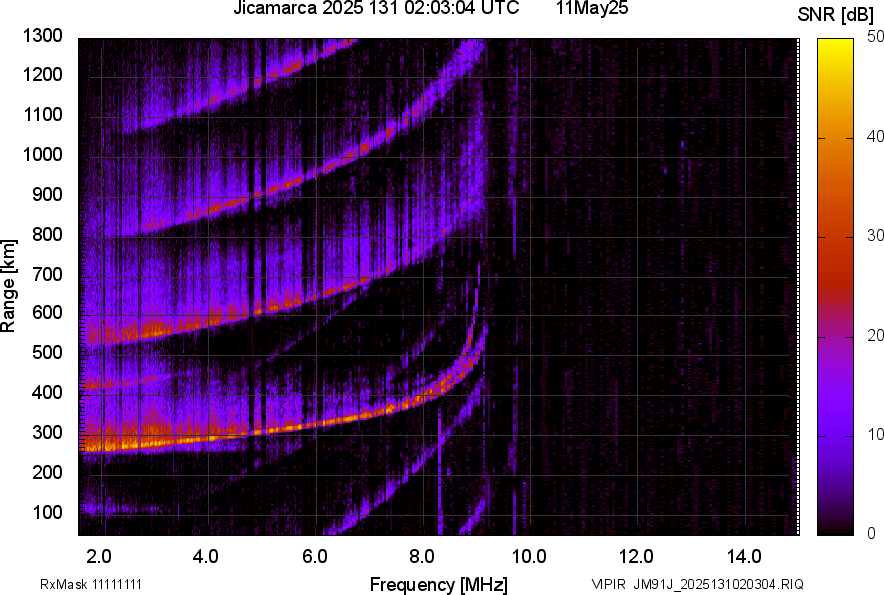Click the frequency tick label '4.0'
This screenshot has width=884, height=595.
pos(206,557)
